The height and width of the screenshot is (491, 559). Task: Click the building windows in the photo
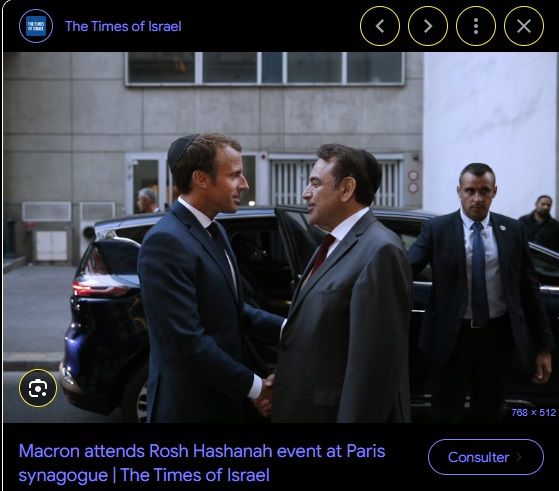click(x=265, y=68)
